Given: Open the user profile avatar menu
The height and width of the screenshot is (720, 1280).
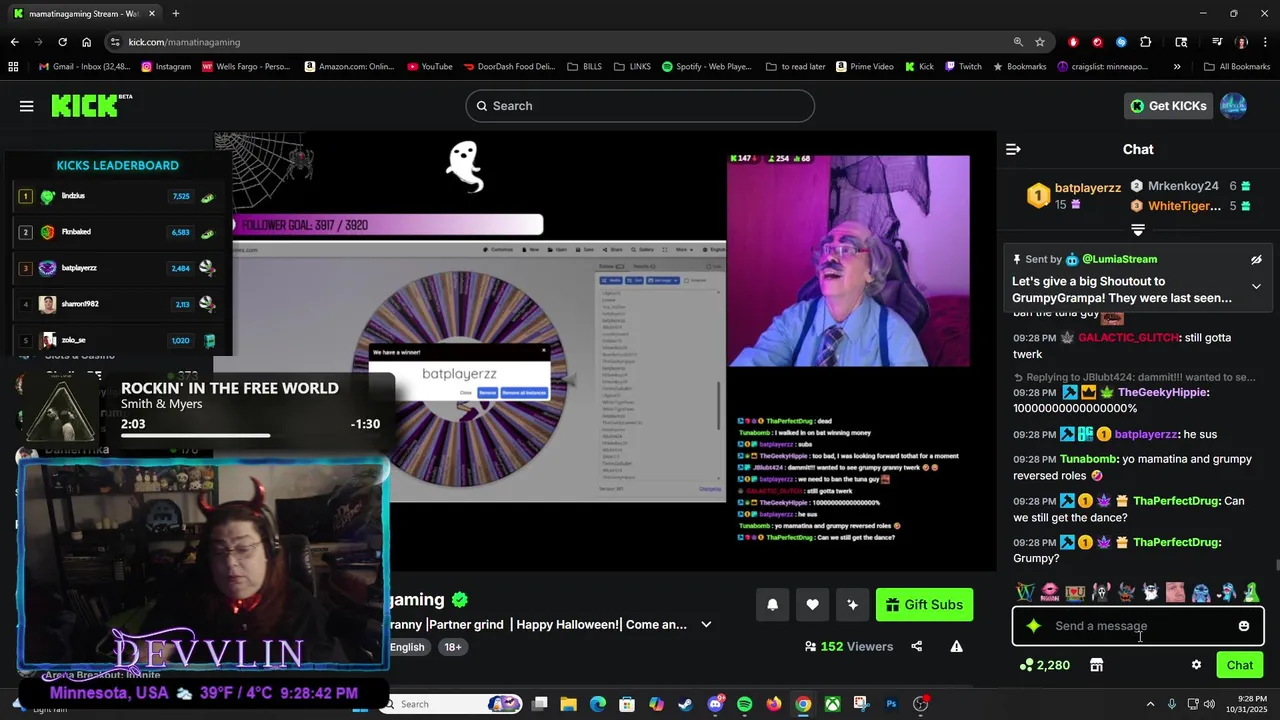Looking at the screenshot, I should [x=1234, y=106].
